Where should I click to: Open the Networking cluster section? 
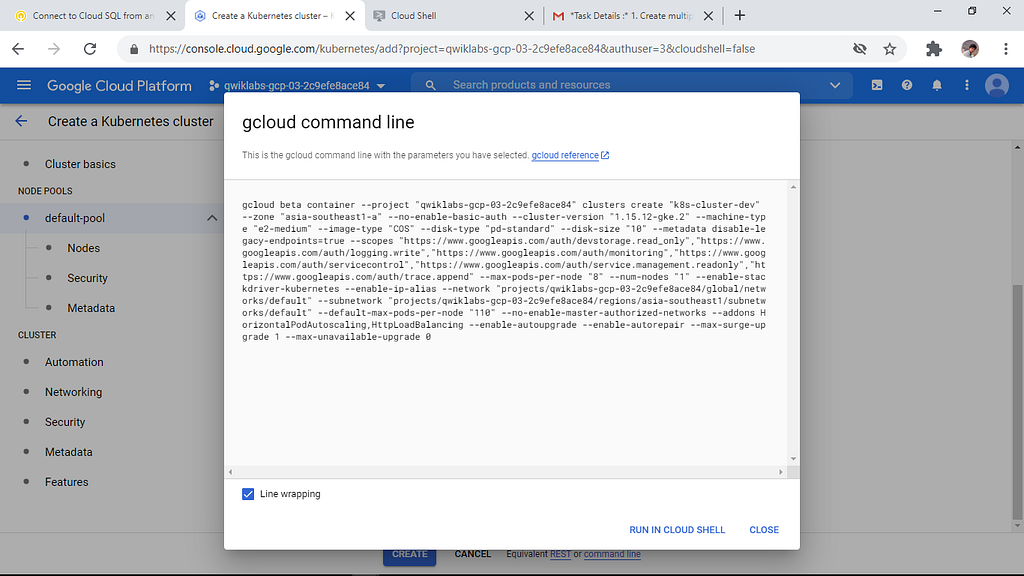coord(73,392)
